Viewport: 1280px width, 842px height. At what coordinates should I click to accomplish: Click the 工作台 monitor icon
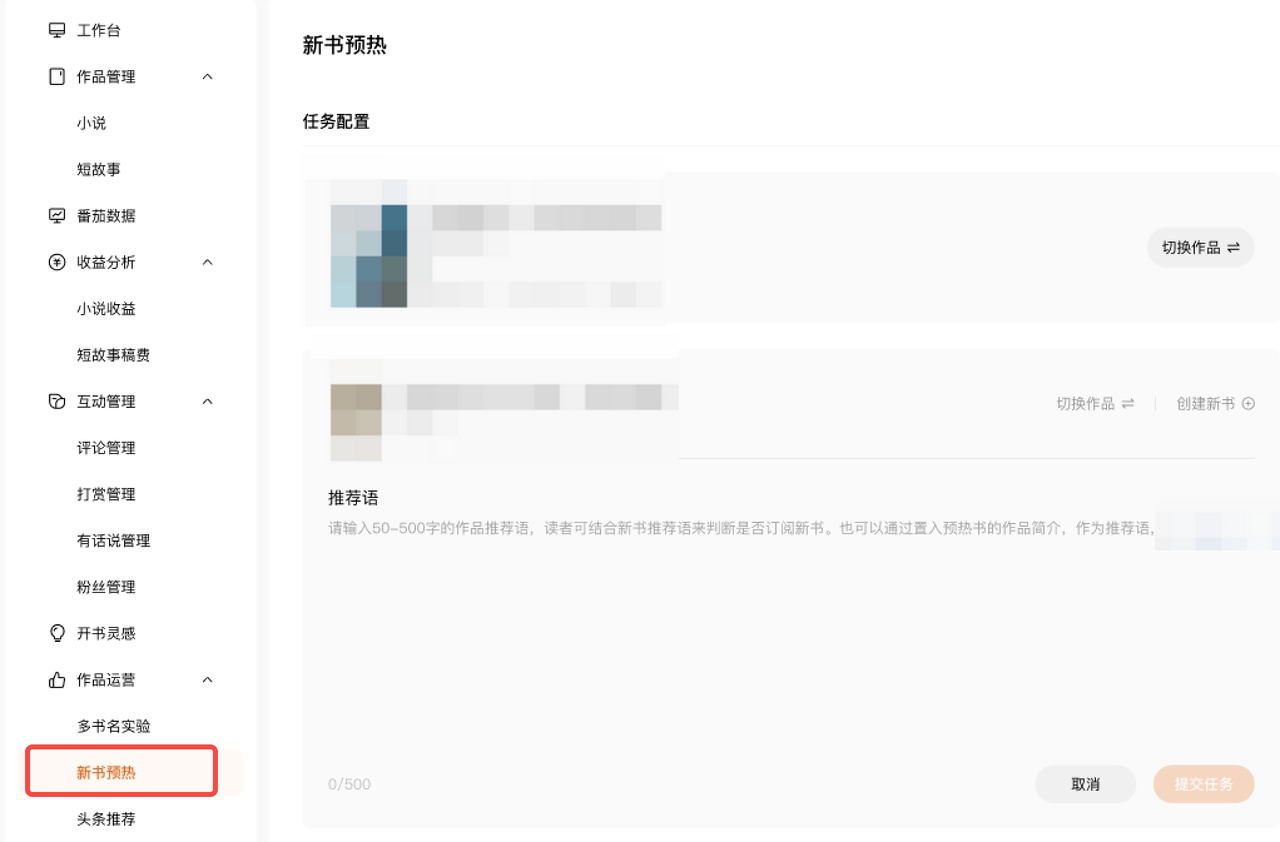[x=57, y=30]
